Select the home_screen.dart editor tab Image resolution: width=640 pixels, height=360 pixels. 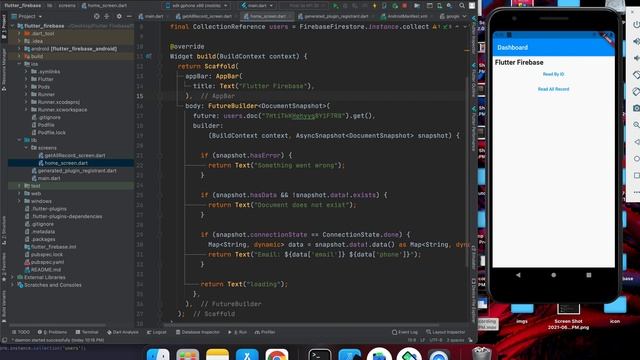(266, 16)
